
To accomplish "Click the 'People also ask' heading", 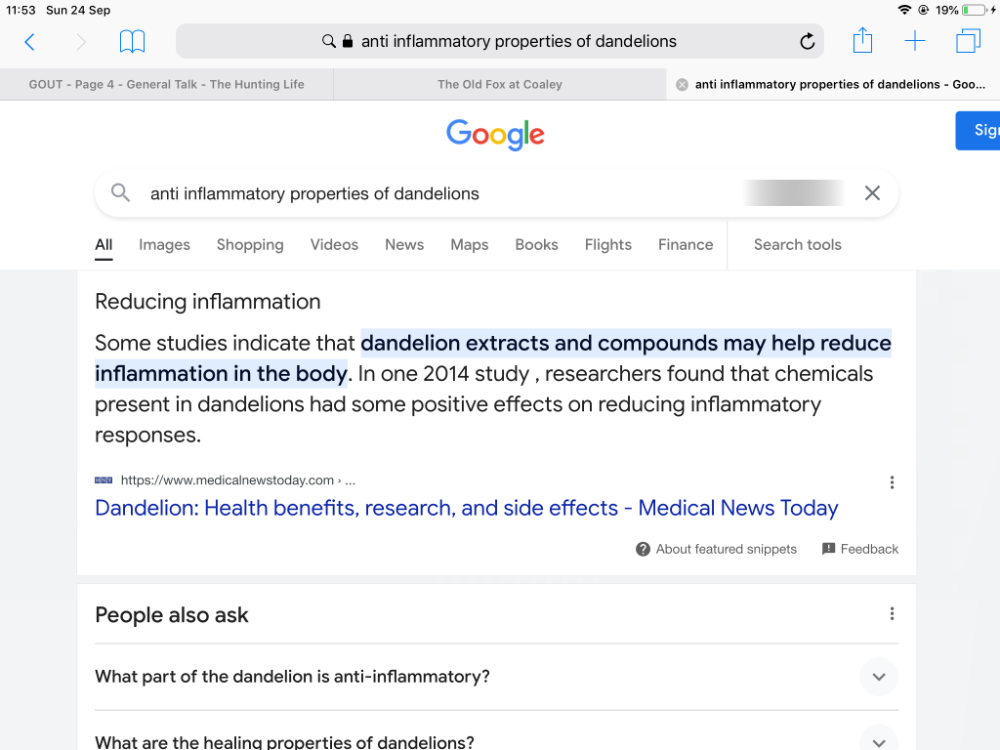I will [x=172, y=615].
